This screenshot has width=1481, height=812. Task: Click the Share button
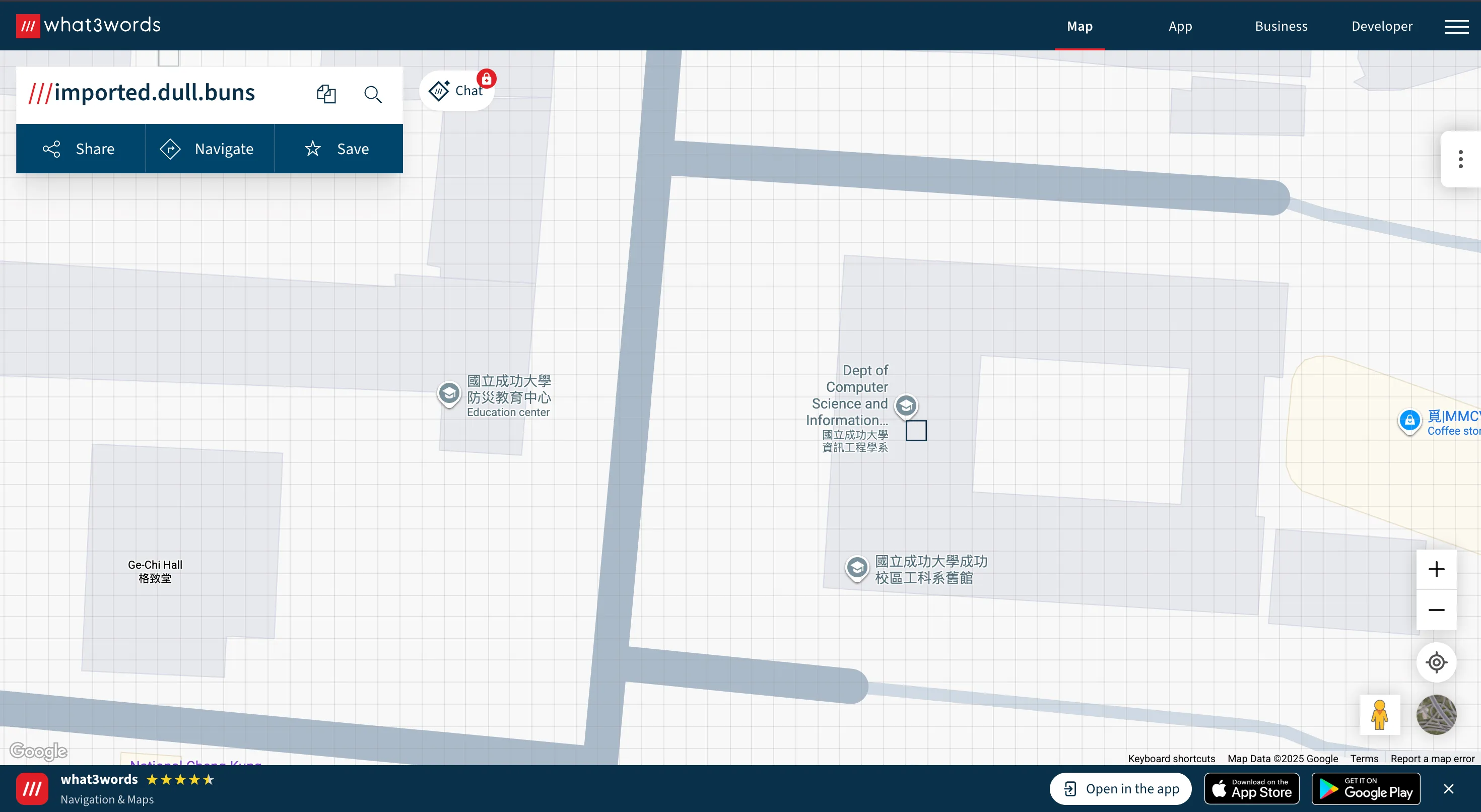81,149
